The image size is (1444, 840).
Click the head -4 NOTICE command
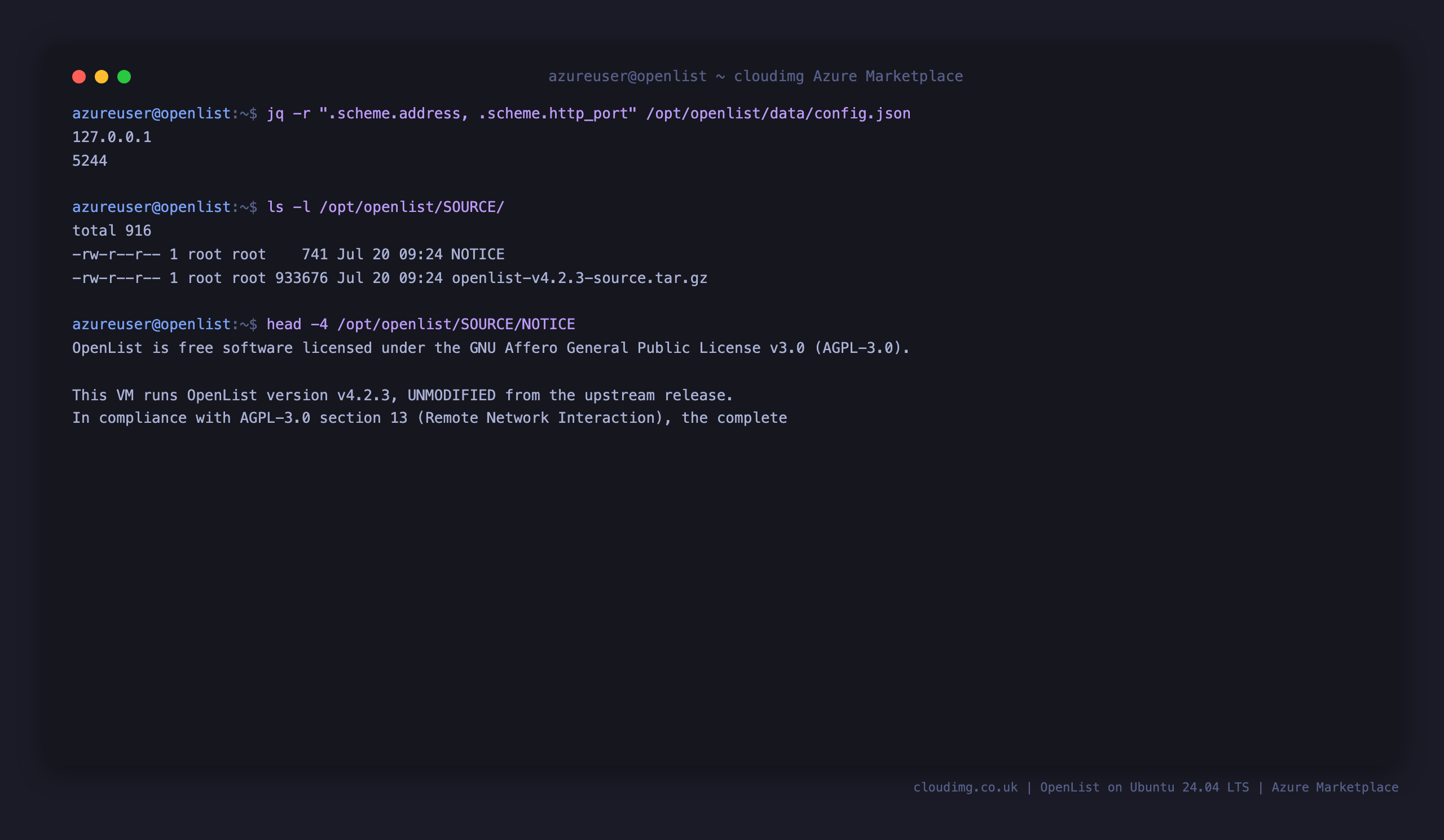pyautogui.click(x=421, y=325)
